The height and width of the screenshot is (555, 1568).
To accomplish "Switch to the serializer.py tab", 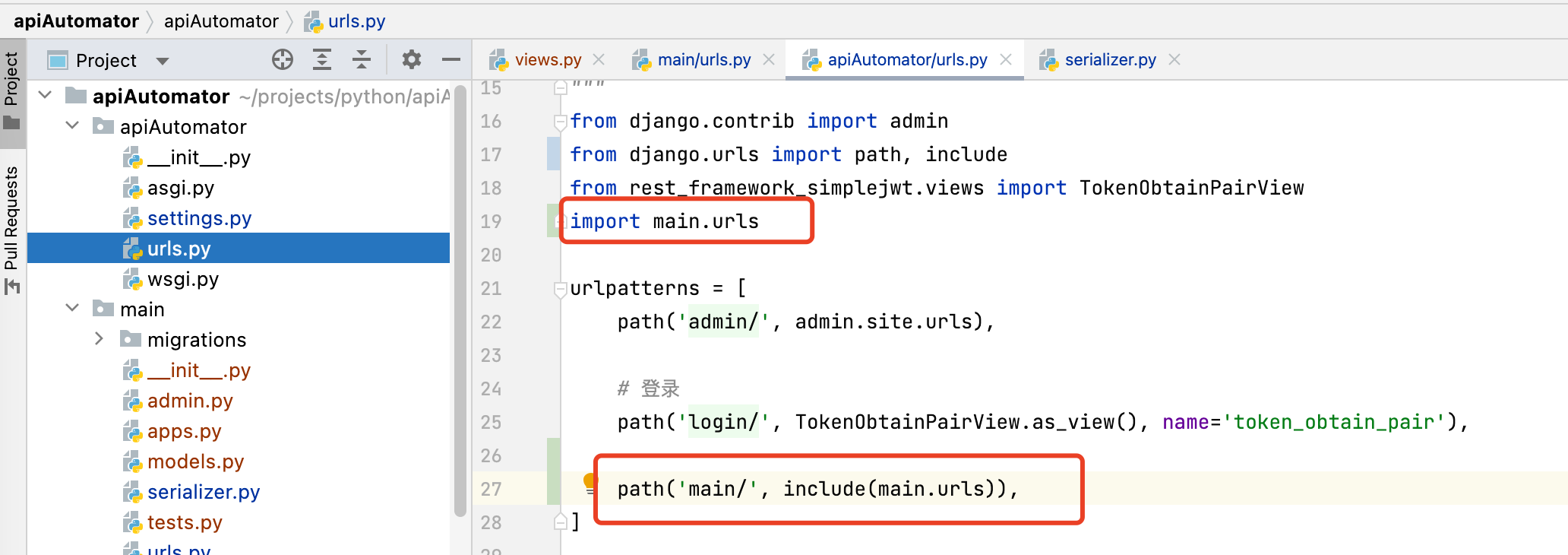I will click(1110, 59).
